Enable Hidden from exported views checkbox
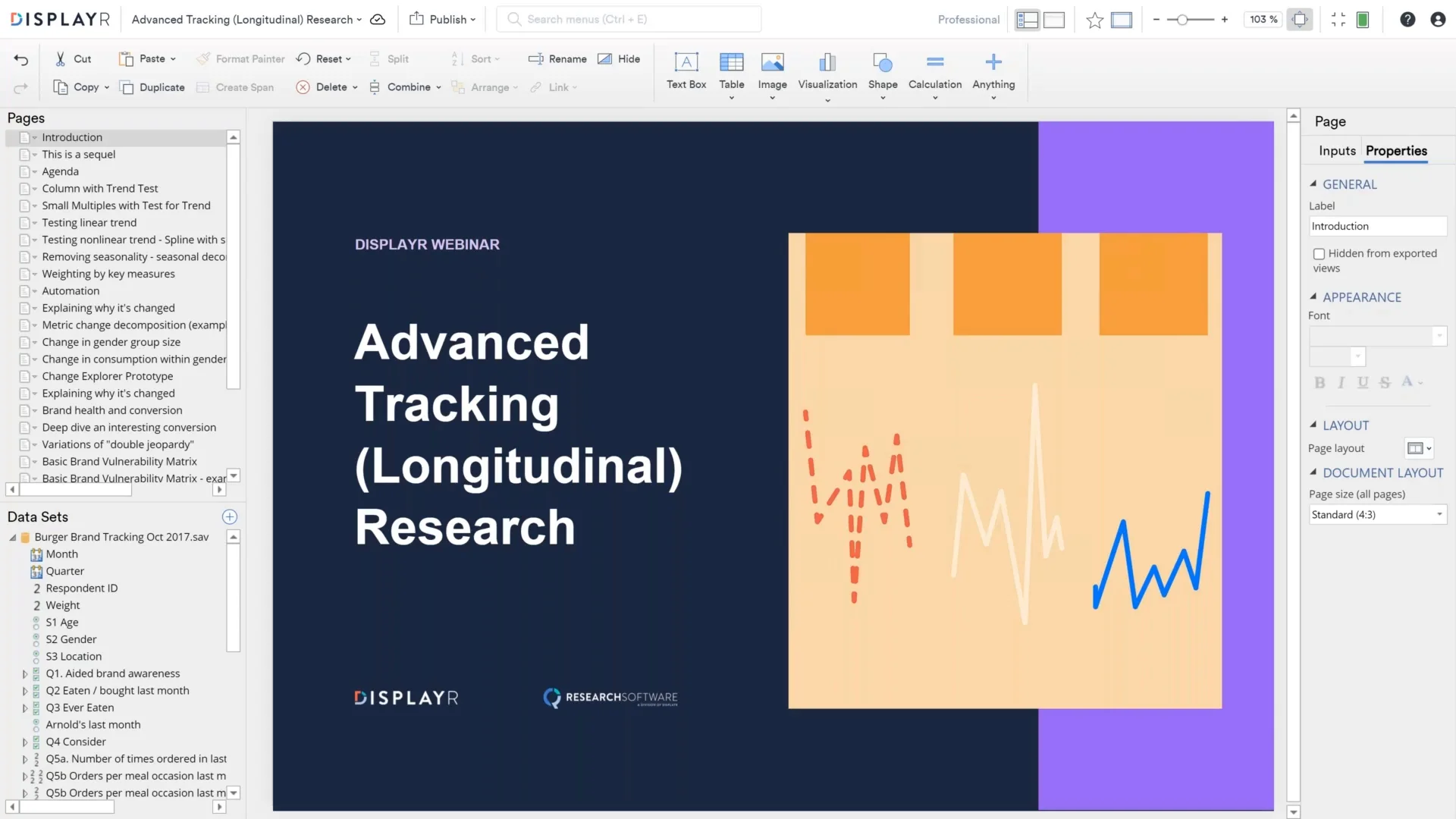Image resolution: width=1456 pixels, height=819 pixels. pos(1319,254)
